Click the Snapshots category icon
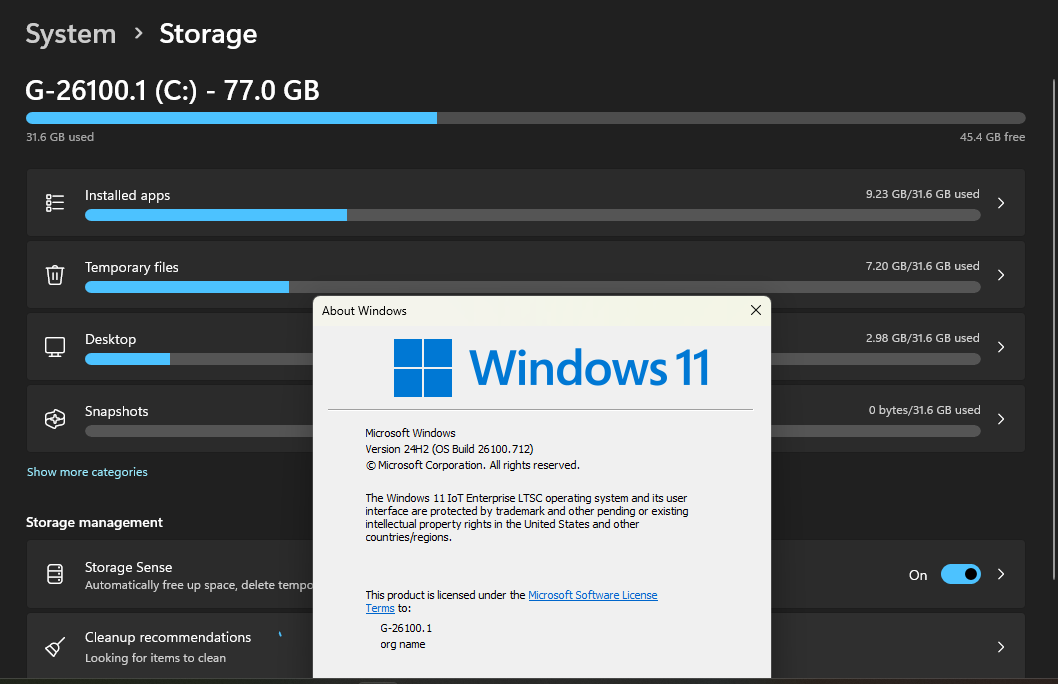 [x=55, y=419]
